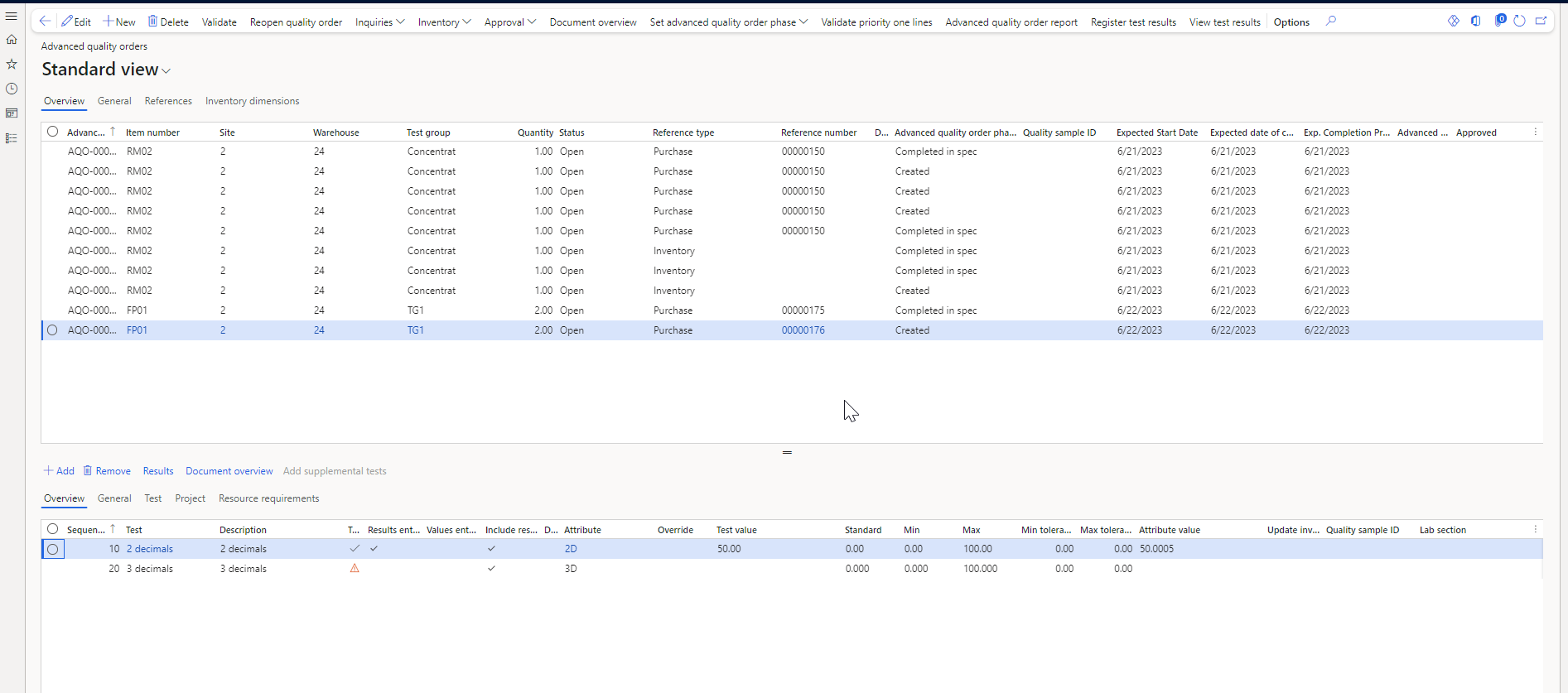Refresh the page with the refresh icon

1519,22
